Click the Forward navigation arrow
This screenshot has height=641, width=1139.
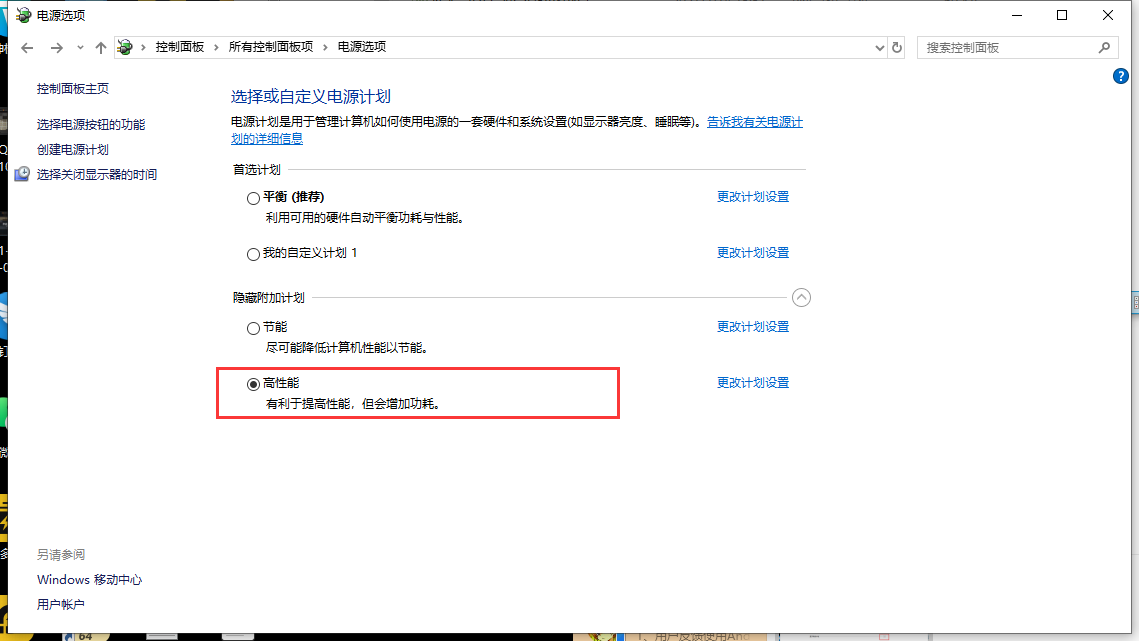(x=57, y=48)
